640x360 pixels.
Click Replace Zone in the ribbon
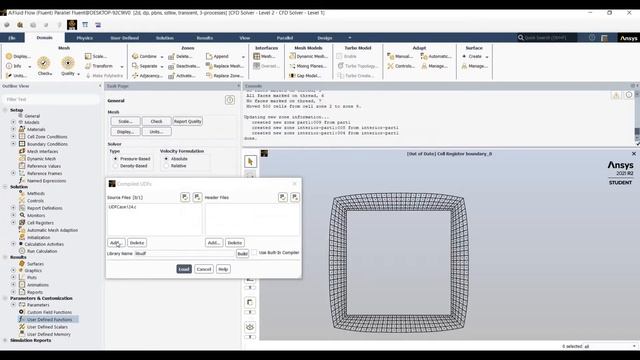click(224, 76)
